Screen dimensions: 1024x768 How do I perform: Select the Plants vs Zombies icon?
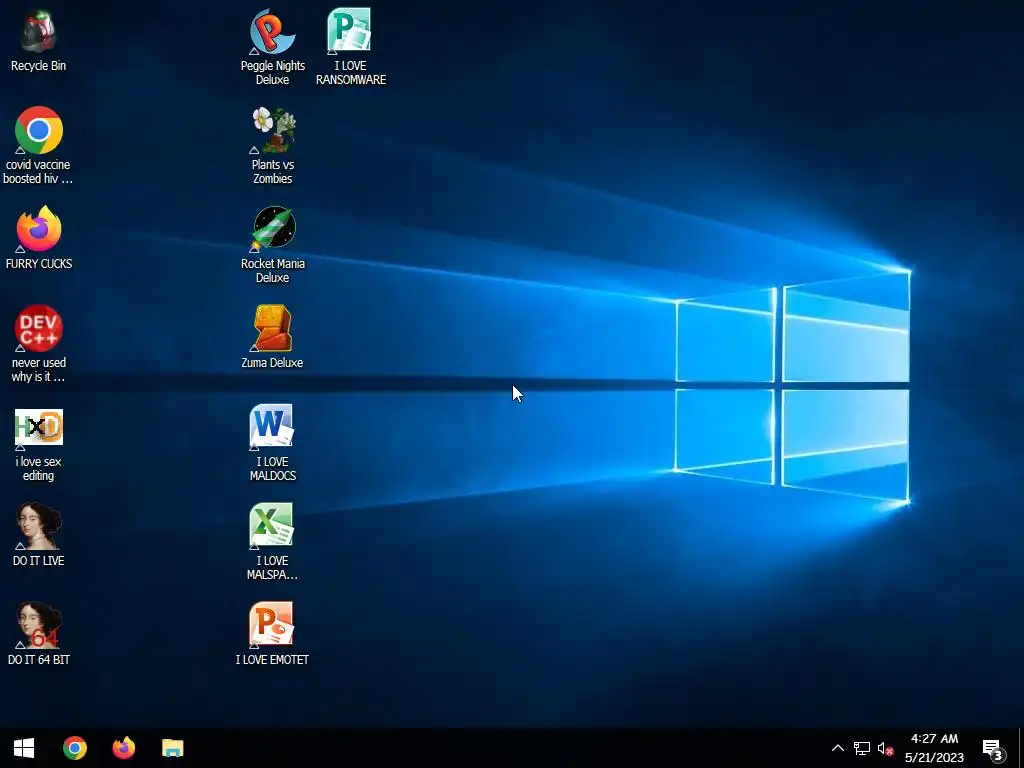(272, 146)
